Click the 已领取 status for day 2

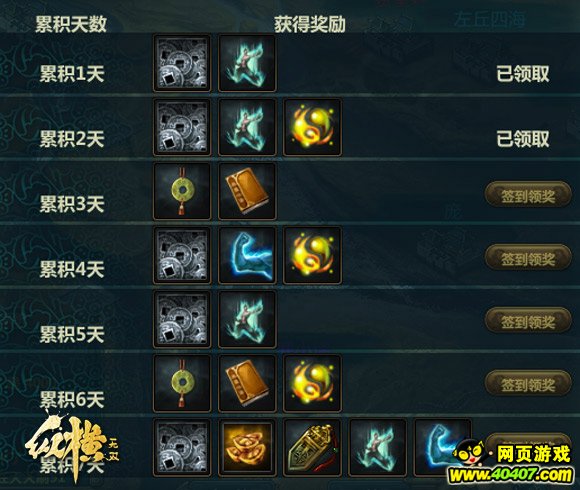[x=523, y=139]
